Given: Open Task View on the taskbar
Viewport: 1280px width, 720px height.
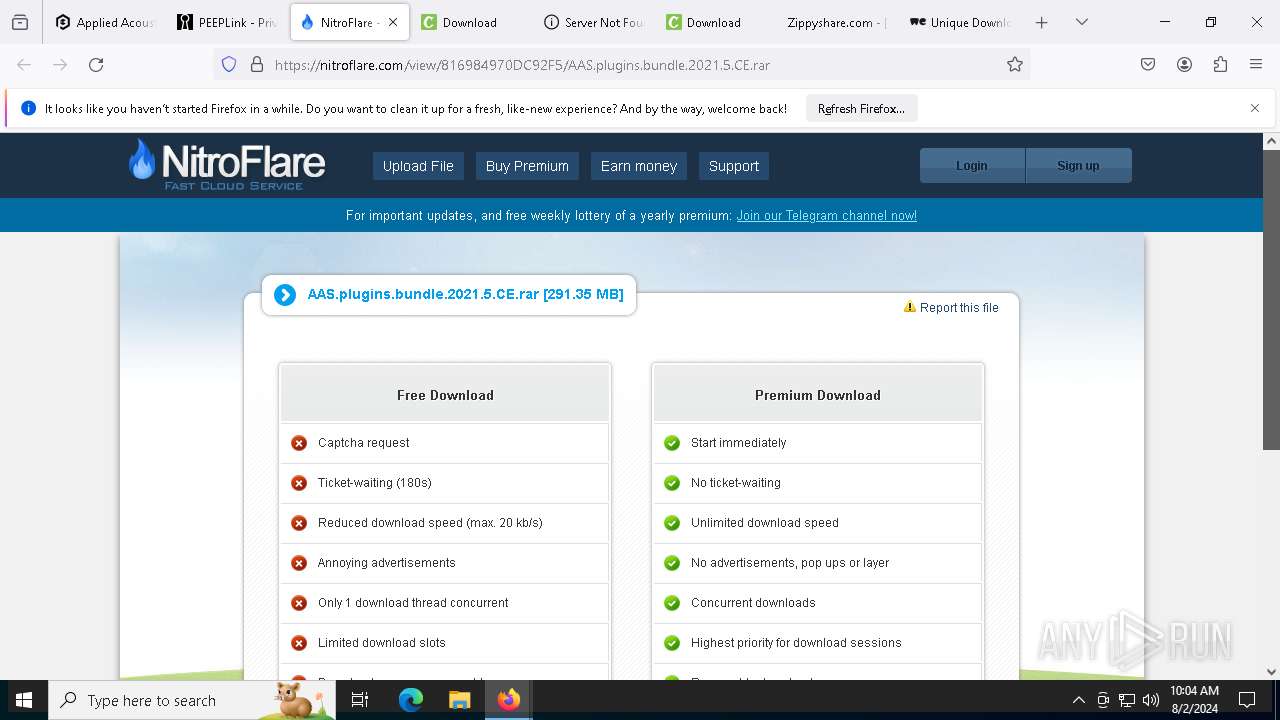Looking at the screenshot, I should click(x=360, y=700).
